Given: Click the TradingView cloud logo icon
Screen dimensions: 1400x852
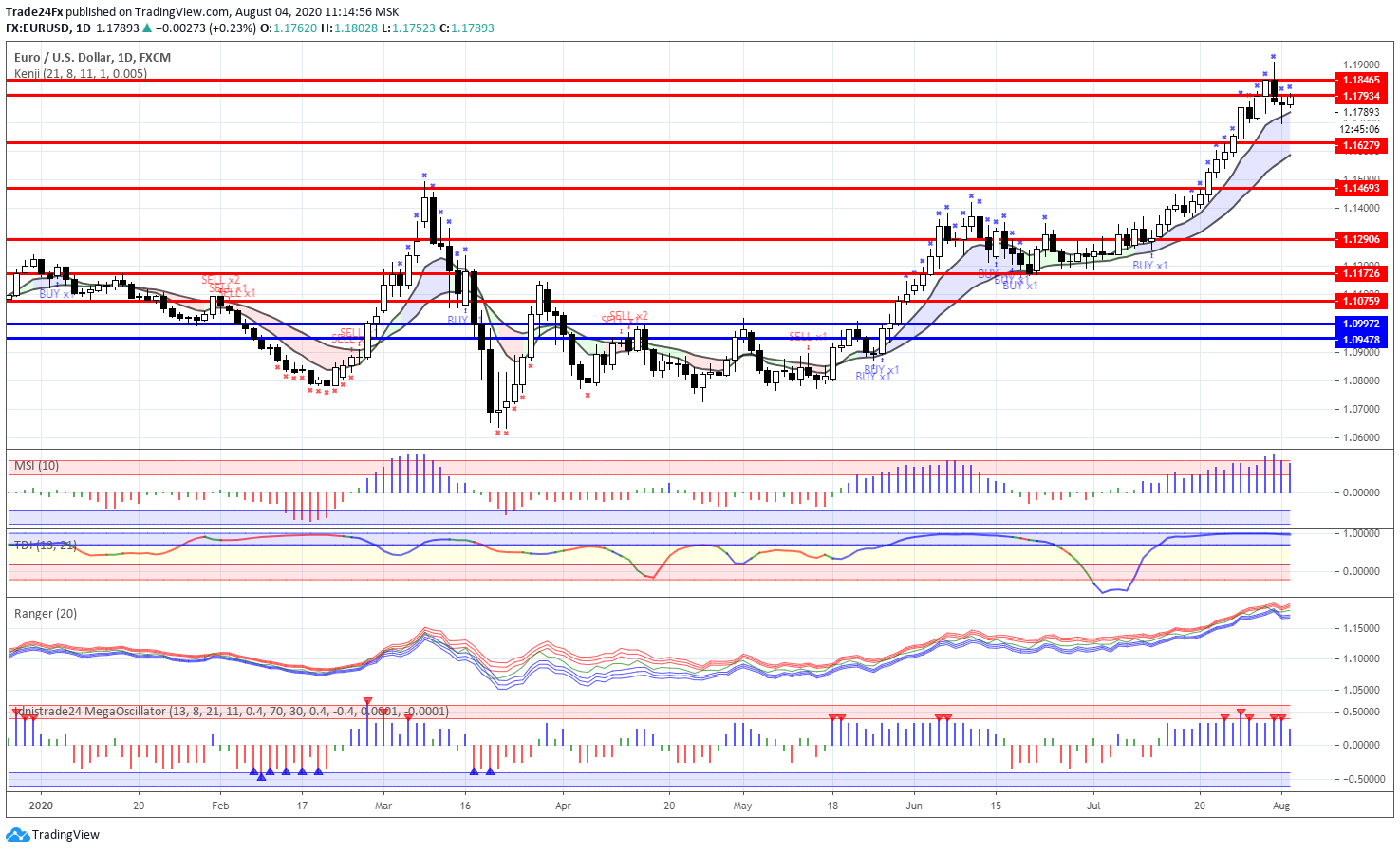Looking at the screenshot, I should [x=17, y=835].
